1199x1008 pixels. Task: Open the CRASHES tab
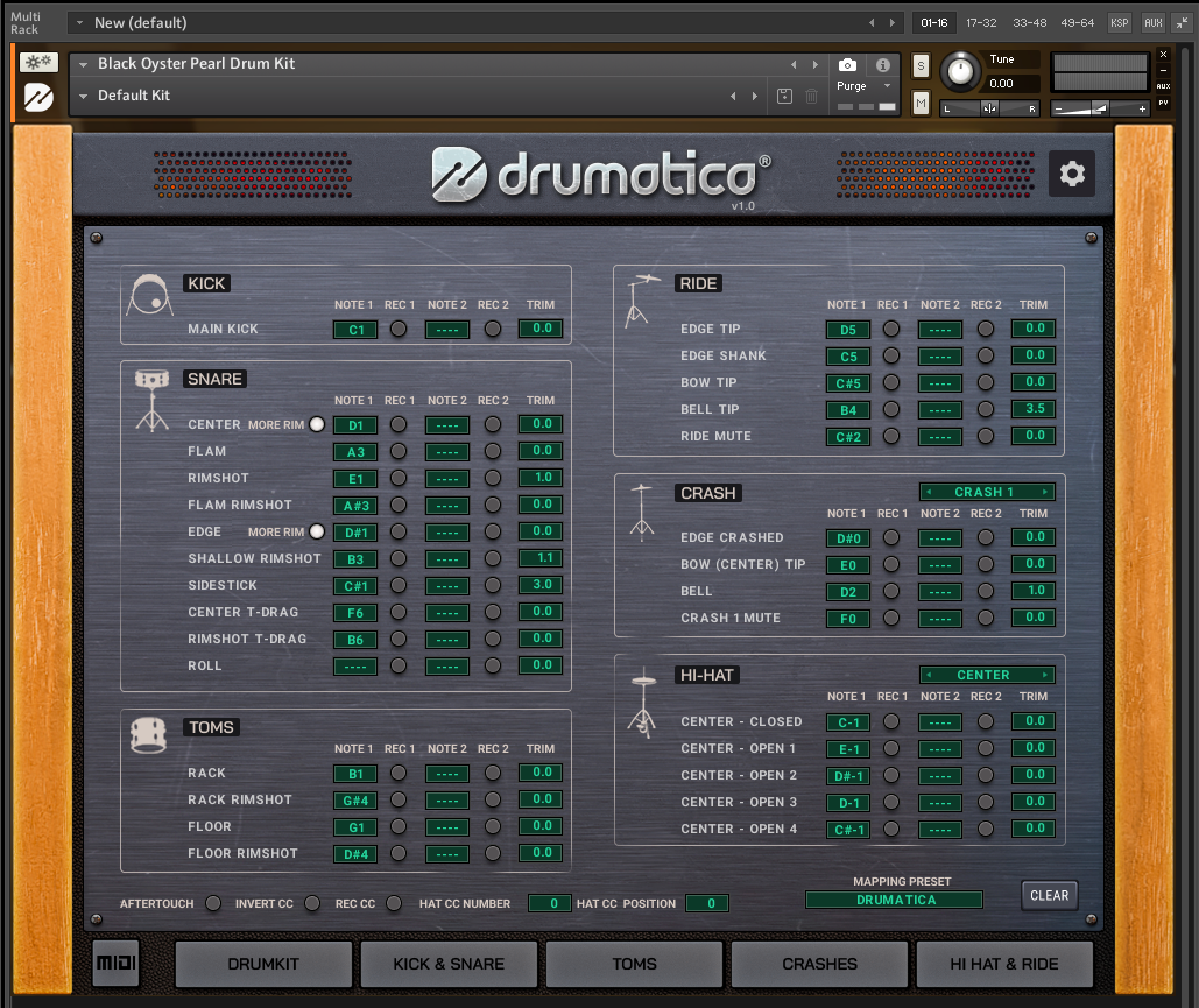pyautogui.click(x=819, y=964)
